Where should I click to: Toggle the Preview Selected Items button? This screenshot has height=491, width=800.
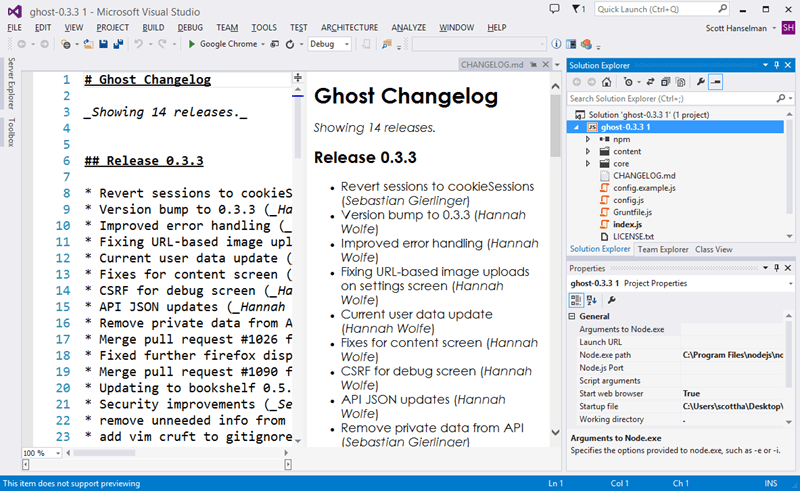coord(717,82)
